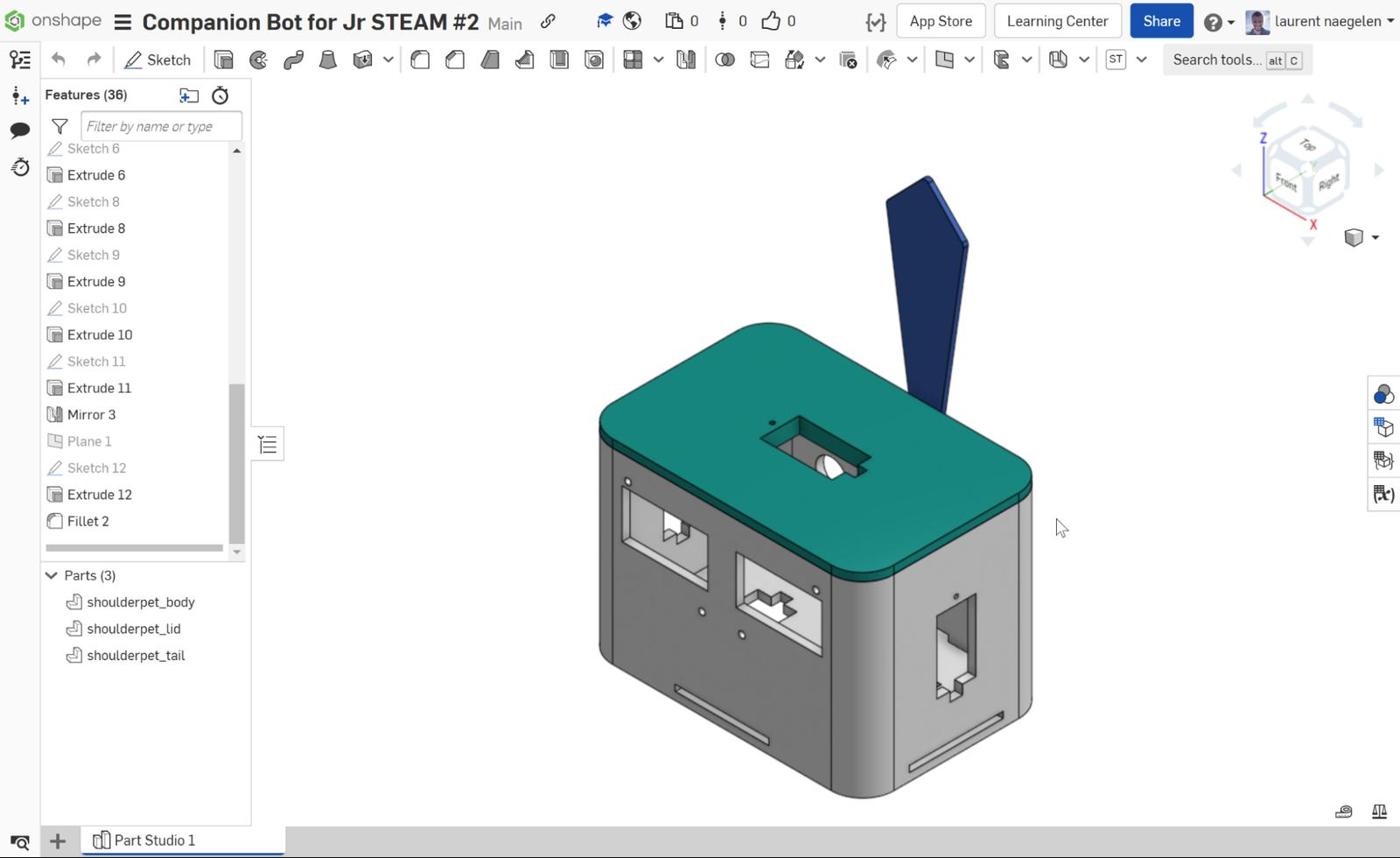
Task: Select the Fillet tool
Action: (x=420, y=60)
